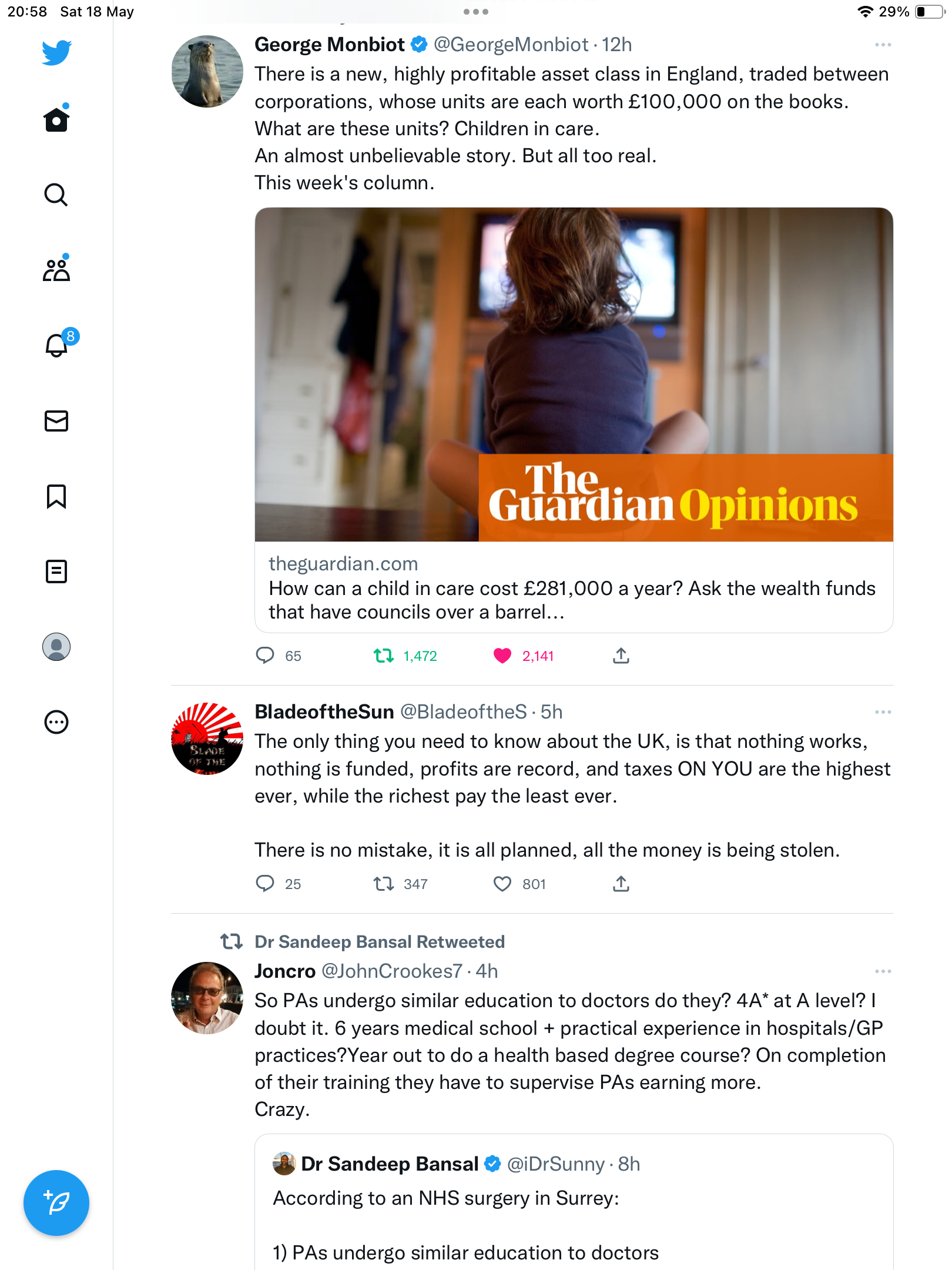Undo retweet on George Monbiot's tweet
Screen dimensions: 952x1270
coord(384,656)
